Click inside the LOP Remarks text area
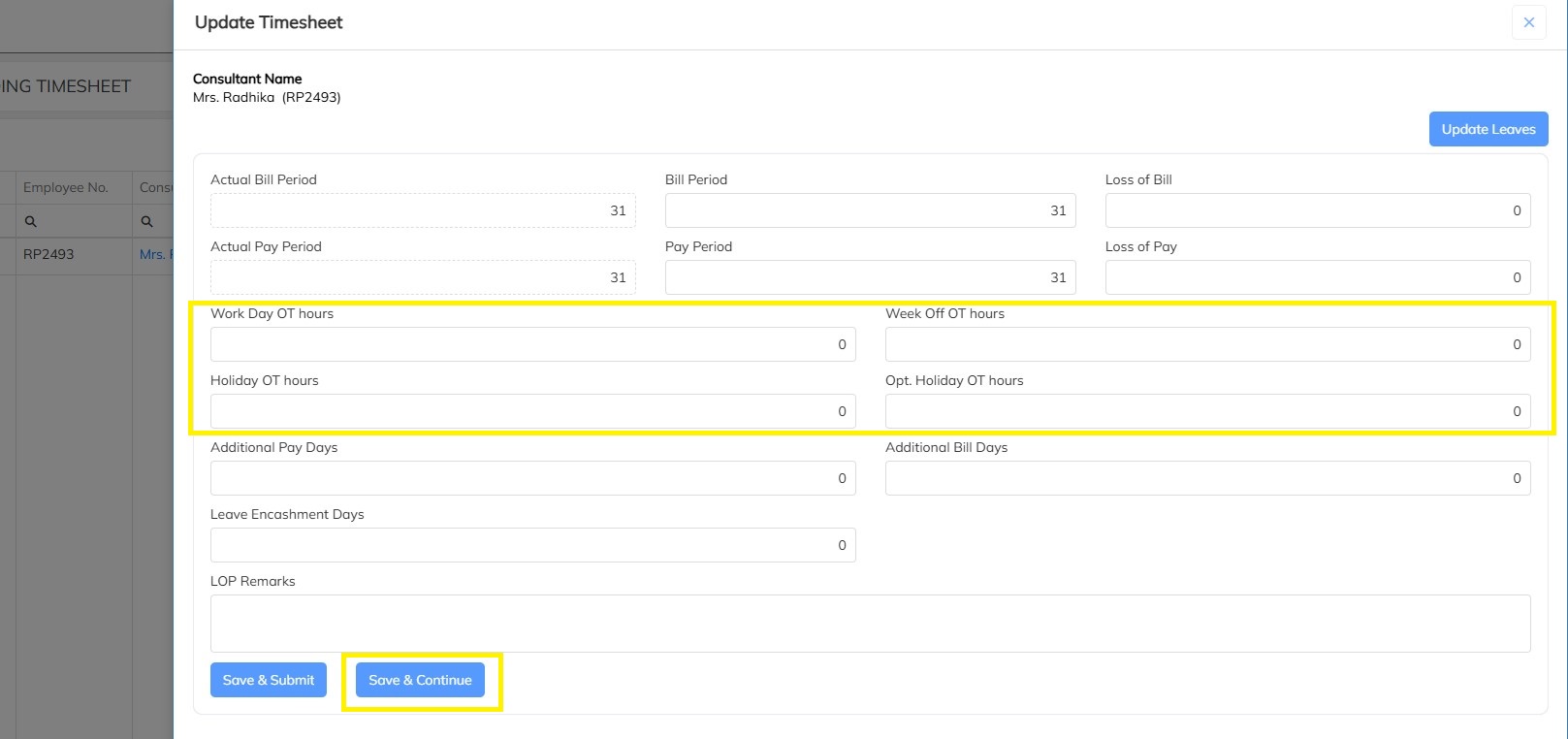This screenshot has width=1568, height=739. coord(870,623)
